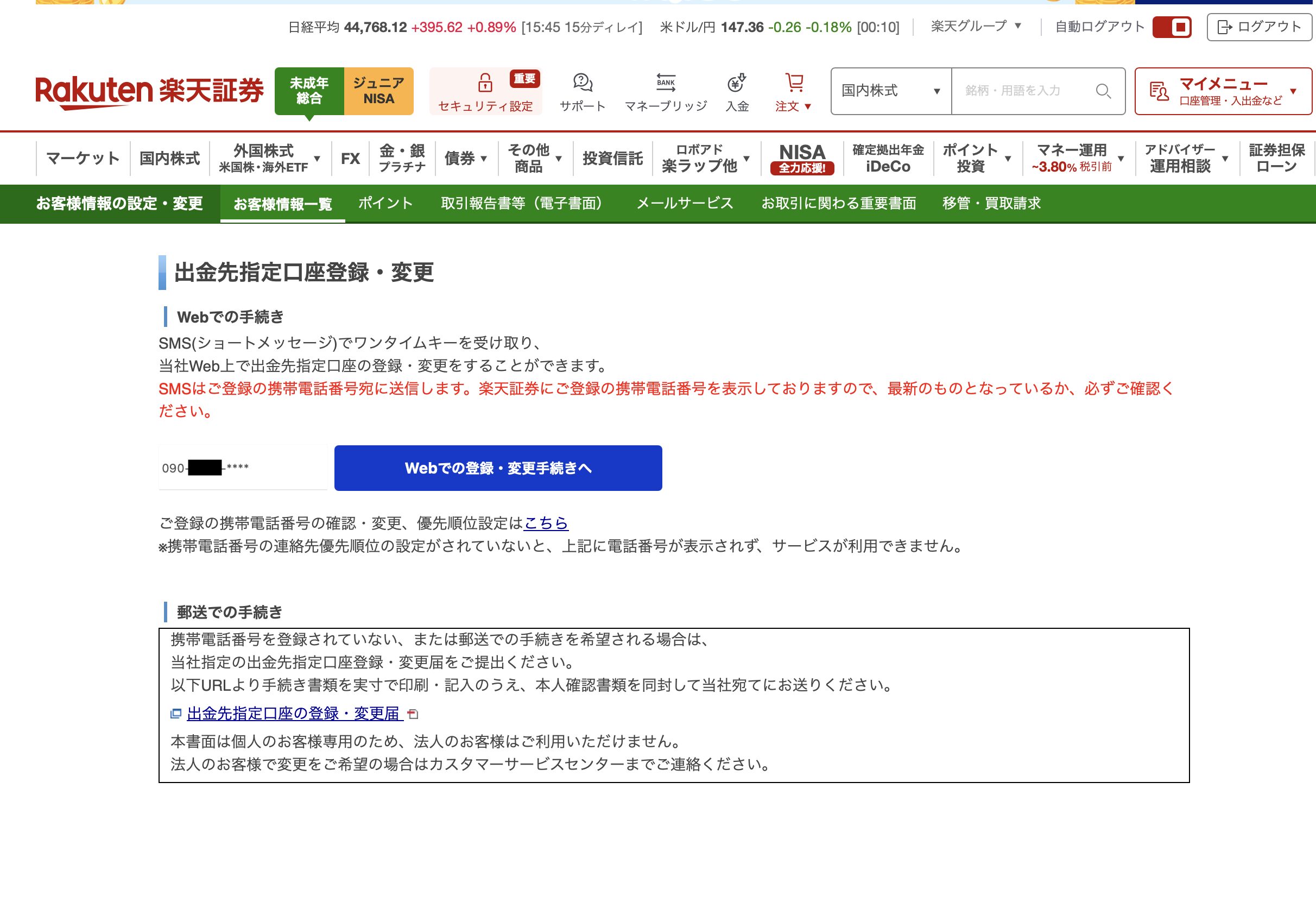Toggle the auto logout switch

click(x=1172, y=27)
